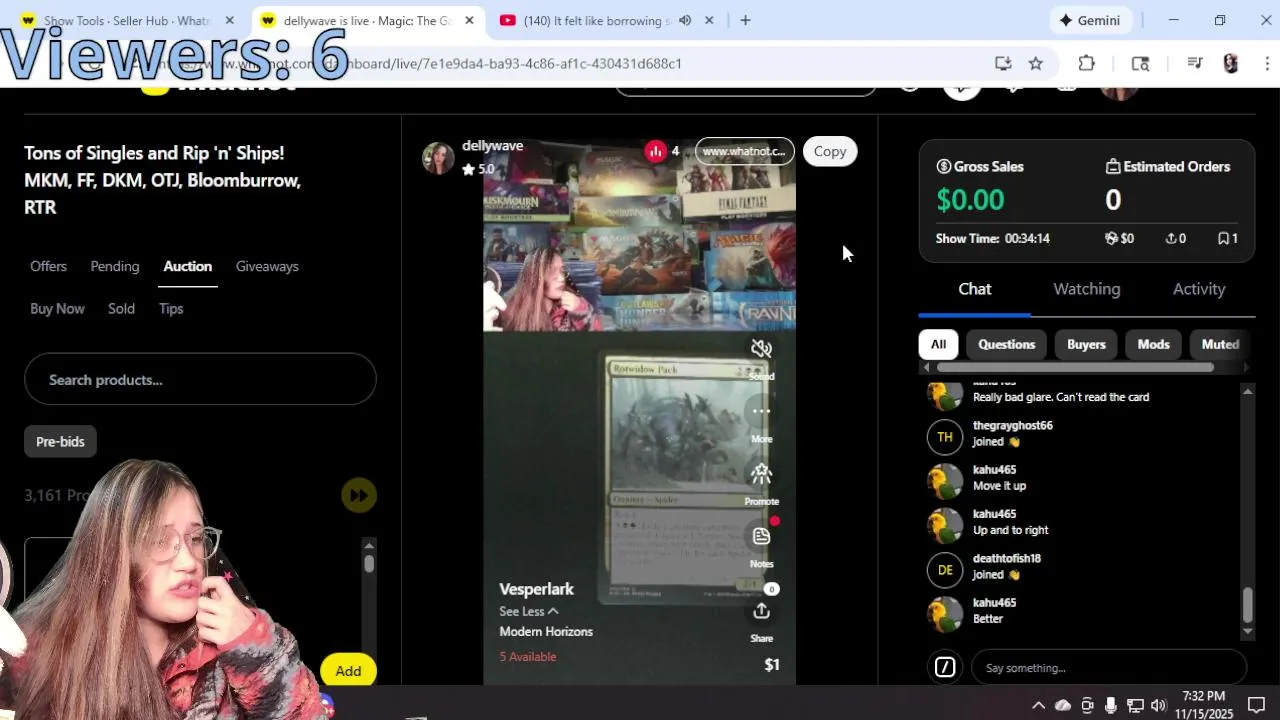Open the Giveaways tab
Image resolution: width=1280 pixels, height=720 pixels.
(267, 266)
